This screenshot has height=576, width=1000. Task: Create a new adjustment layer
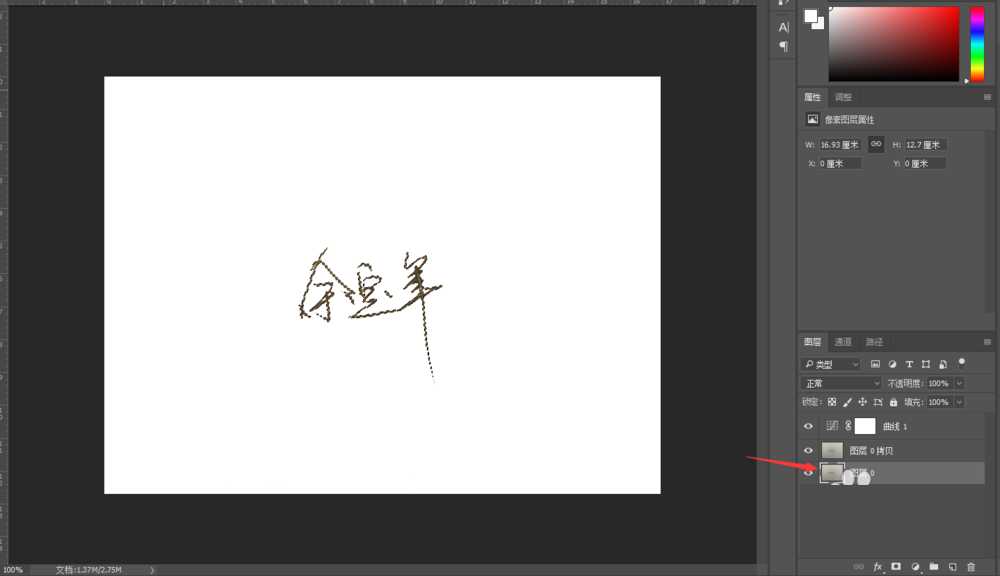(x=916, y=567)
